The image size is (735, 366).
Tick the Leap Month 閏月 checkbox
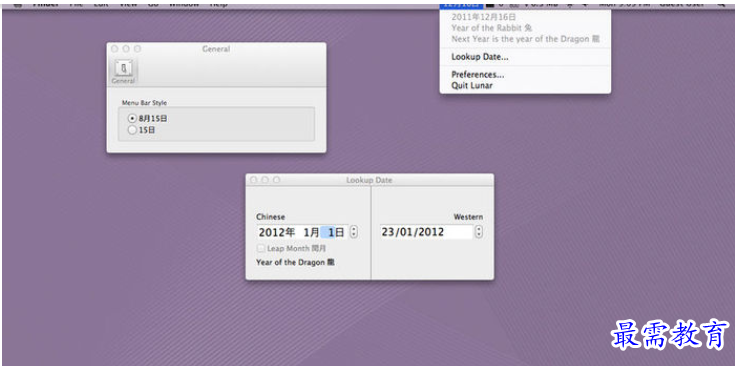261,248
